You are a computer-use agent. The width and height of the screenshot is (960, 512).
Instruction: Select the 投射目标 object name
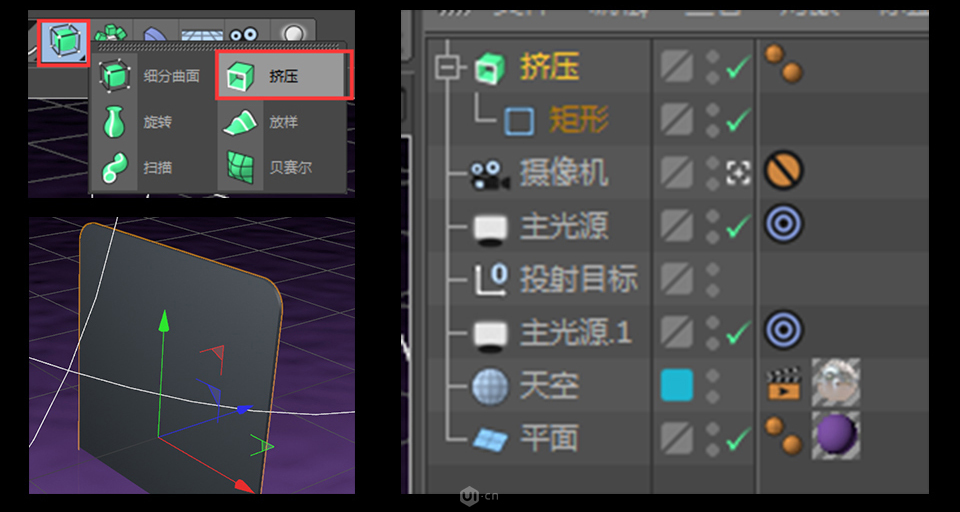point(579,280)
